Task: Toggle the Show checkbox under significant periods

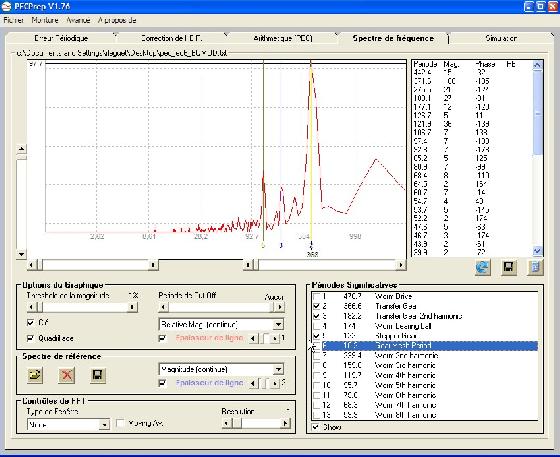Action: tap(316, 427)
